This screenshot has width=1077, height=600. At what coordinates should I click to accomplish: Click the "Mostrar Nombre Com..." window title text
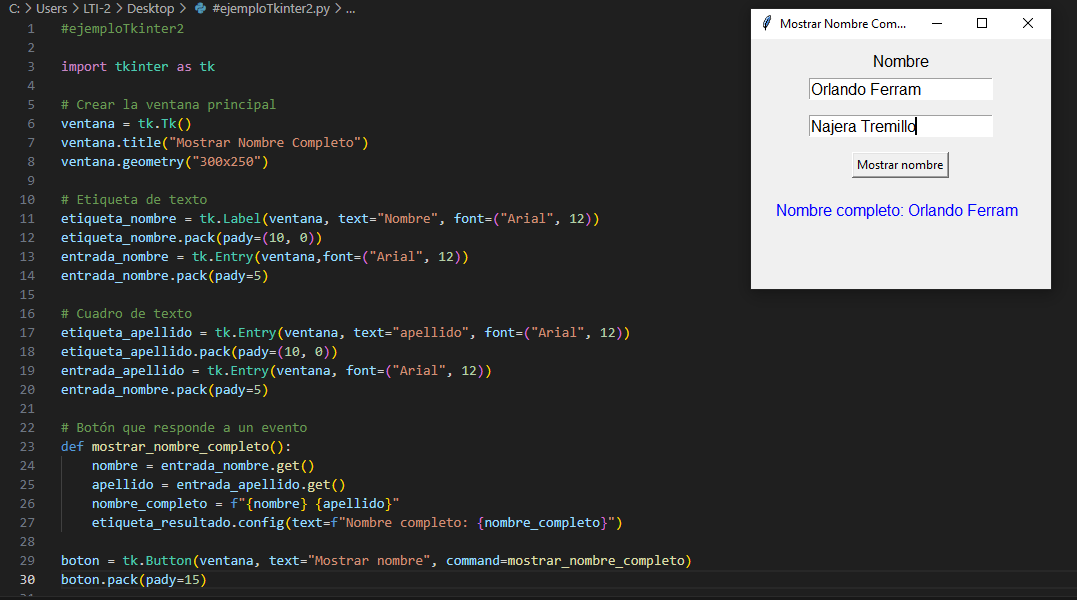pyautogui.click(x=842, y=23)
